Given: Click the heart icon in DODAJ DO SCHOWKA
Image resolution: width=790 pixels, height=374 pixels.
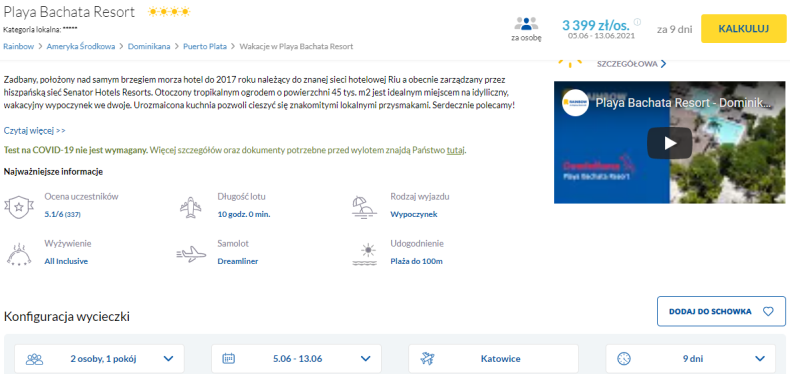Looking at the screenshot, I should [768, 311].
